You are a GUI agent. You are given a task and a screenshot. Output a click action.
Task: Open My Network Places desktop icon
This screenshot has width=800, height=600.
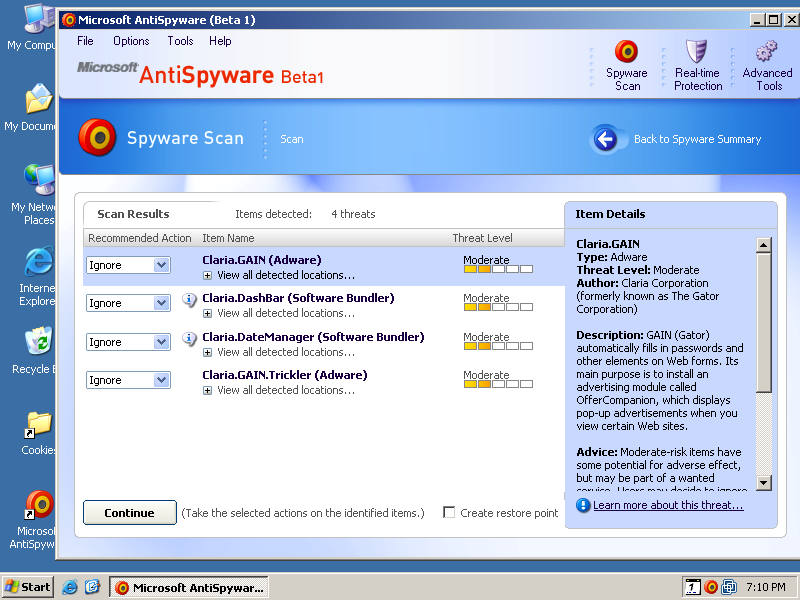39,180
